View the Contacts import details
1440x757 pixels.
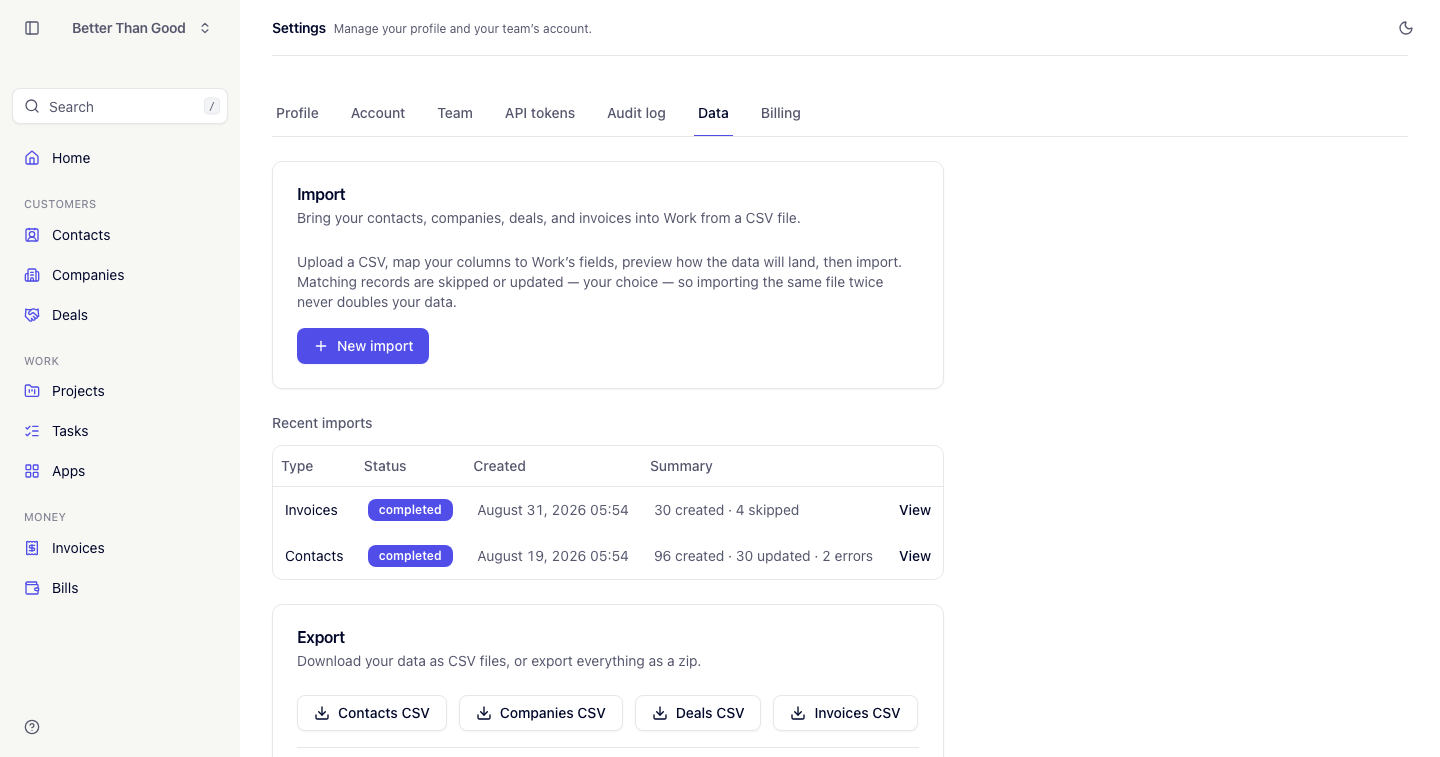coord(915,556)
